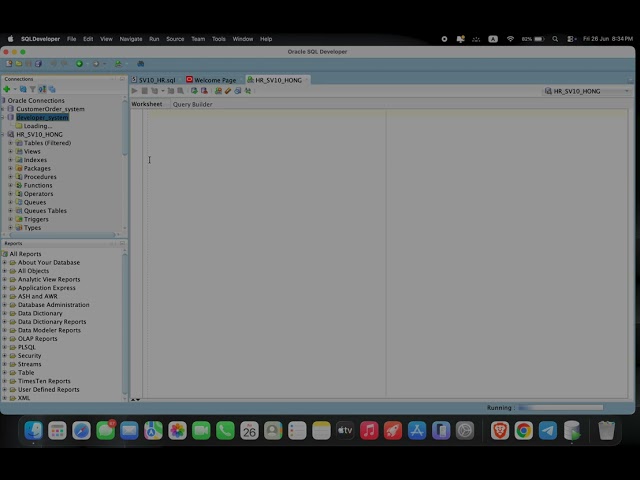Open Brave browser from the dock
This screenshot has width=640, height=480.
(500, 431)
